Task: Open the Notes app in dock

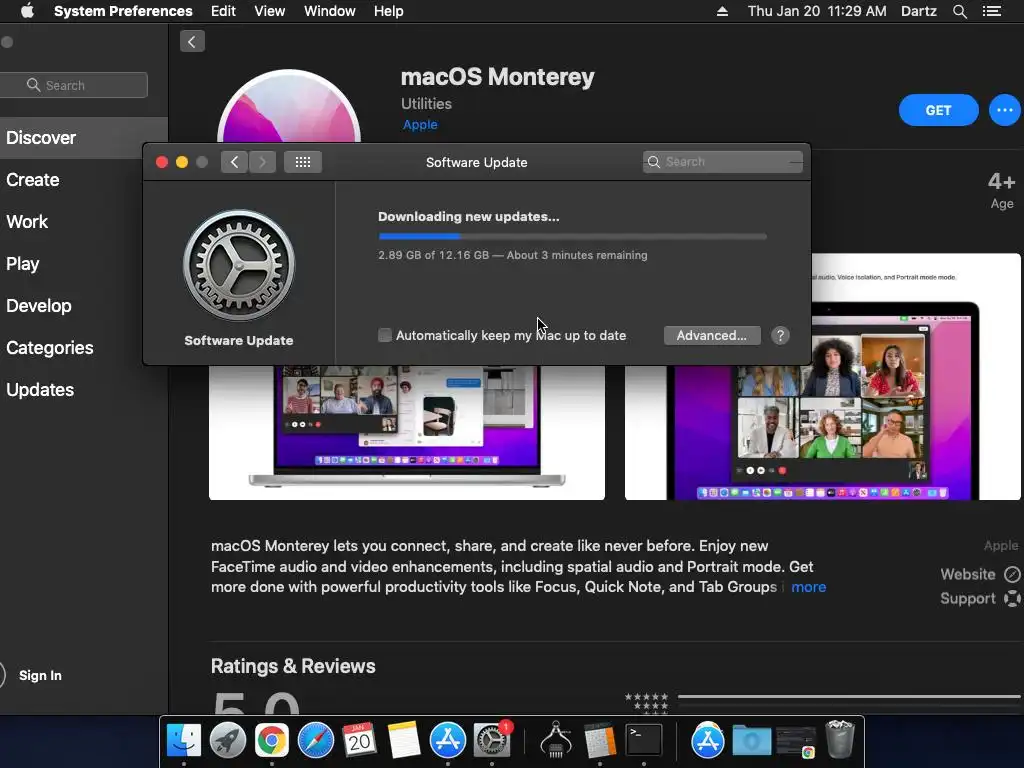Action: [404, 741]
